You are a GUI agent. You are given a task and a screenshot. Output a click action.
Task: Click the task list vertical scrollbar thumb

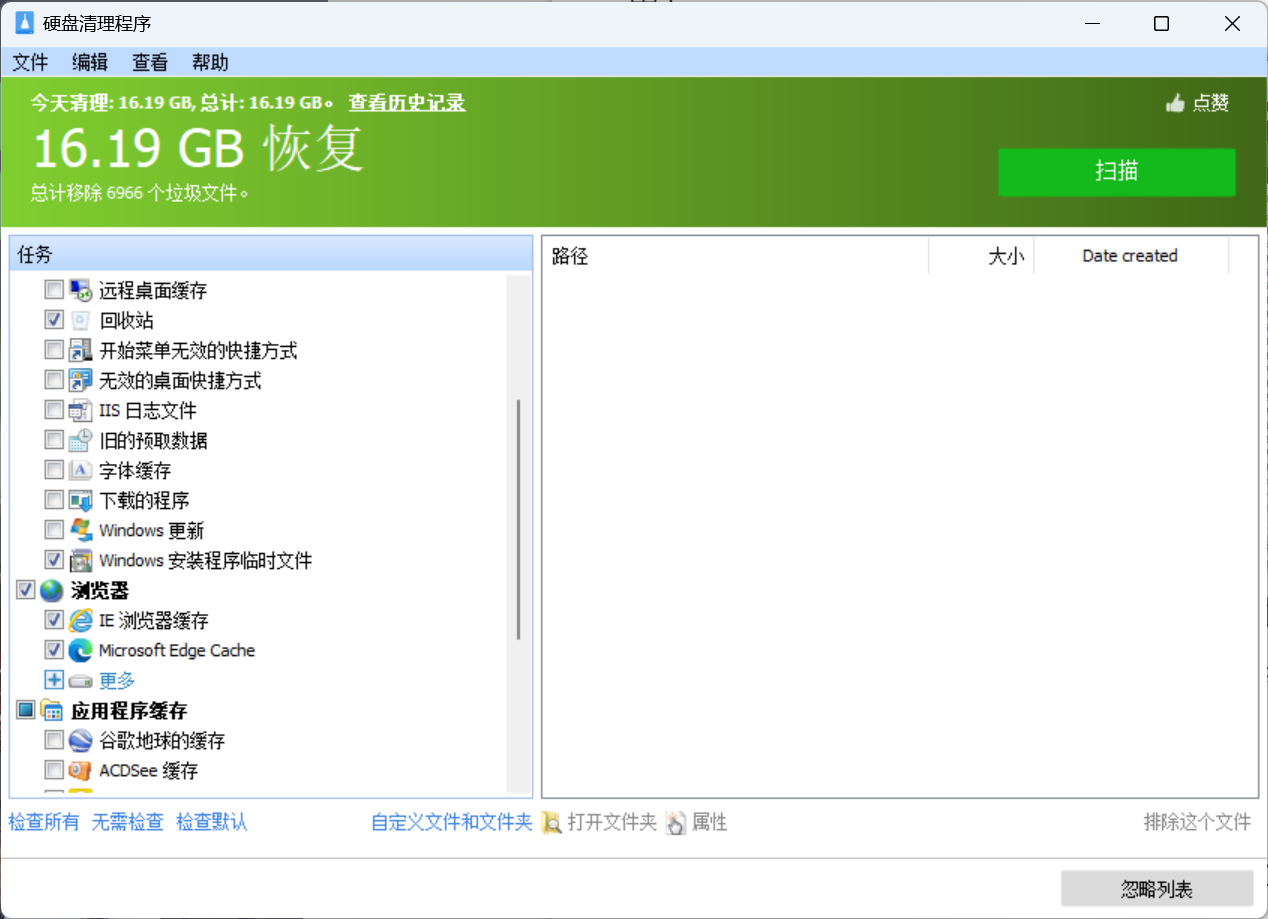[518, 519]
